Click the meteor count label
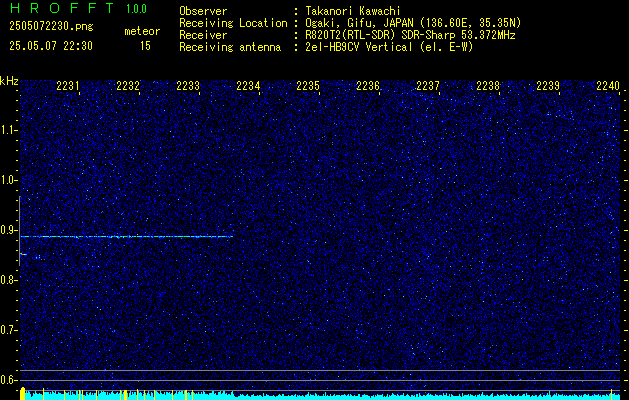Image resolution: width=629 pixels, height=400 pixels. click(142, 31)
